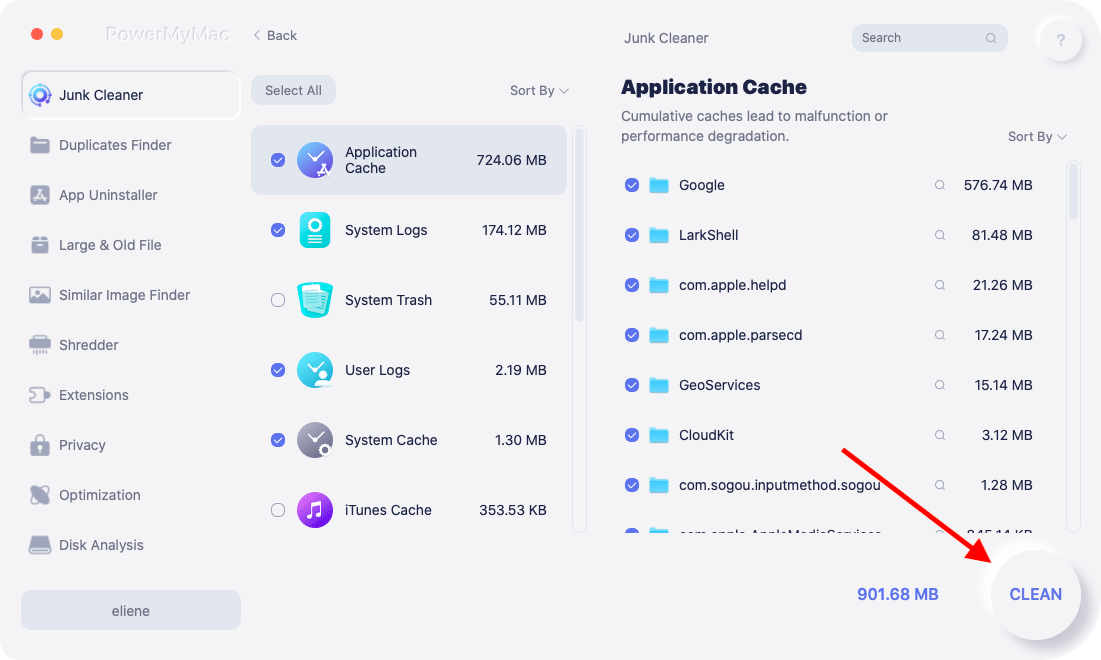The image size is (1101, 660).
Task: Click the Google folder icon
Action: pyautogui.click(x=659, y=185)
